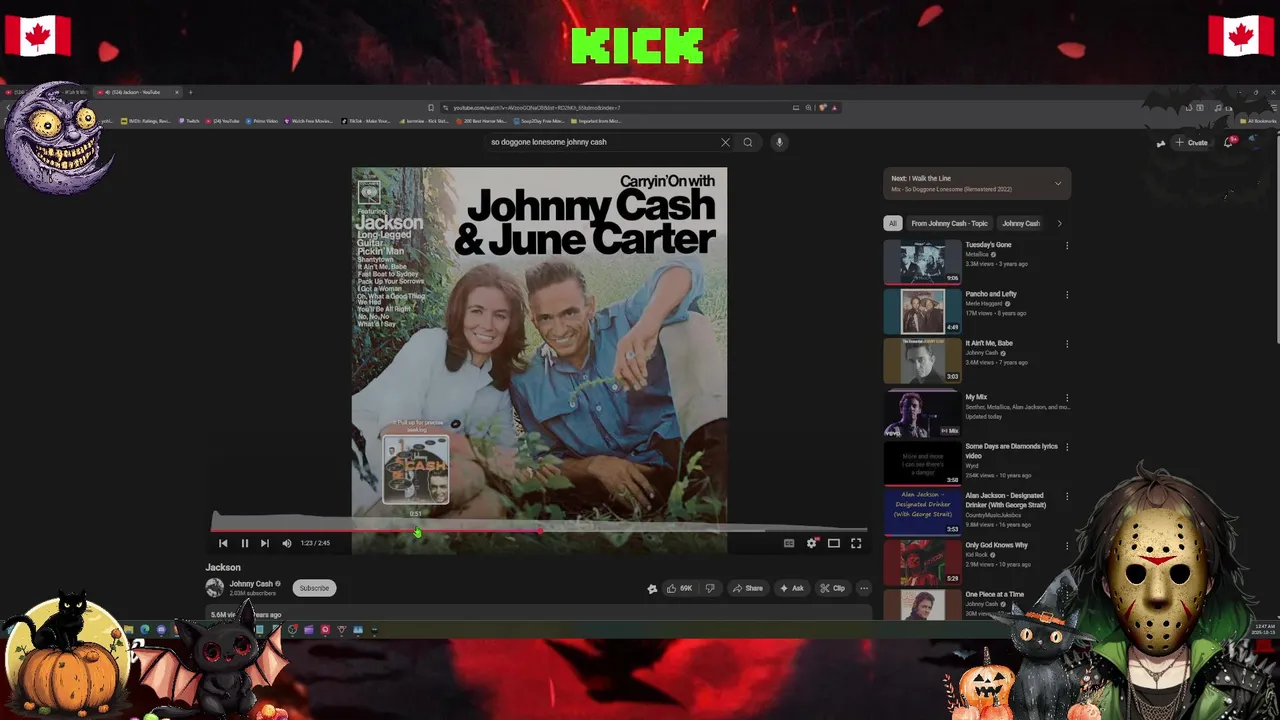Show more filter chips with right arrow
Screen dimensions: 1280x720
tap(1059, 223)
